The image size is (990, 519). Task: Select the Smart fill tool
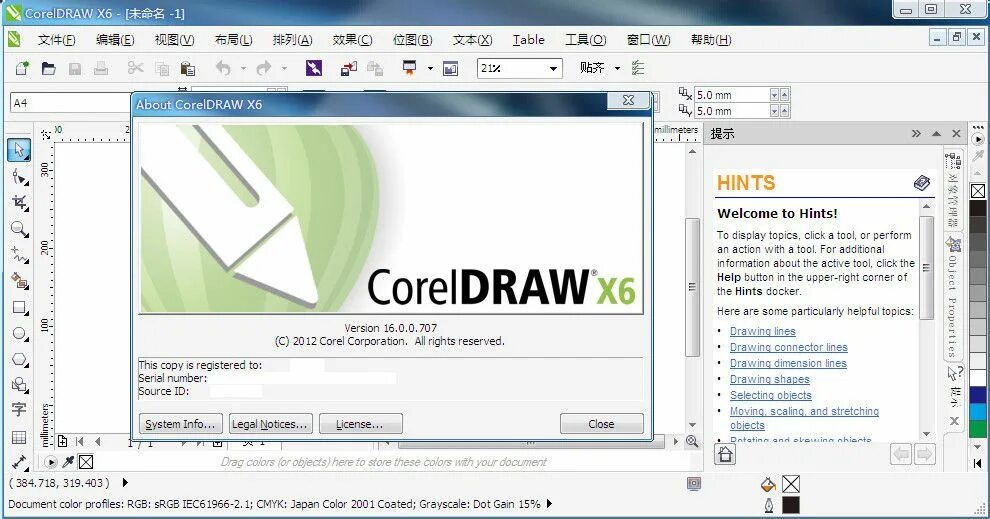point(20,281)
